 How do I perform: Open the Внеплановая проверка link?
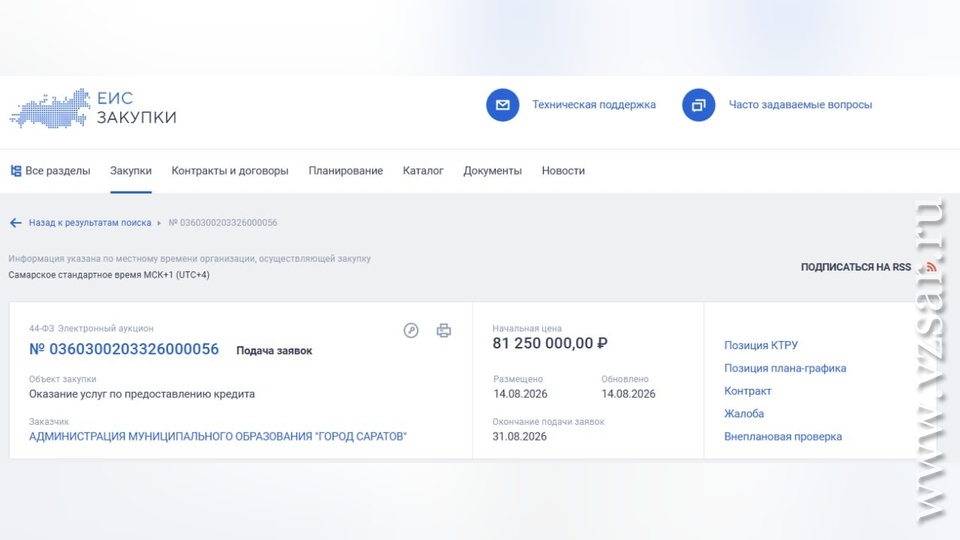pos(782,437)
